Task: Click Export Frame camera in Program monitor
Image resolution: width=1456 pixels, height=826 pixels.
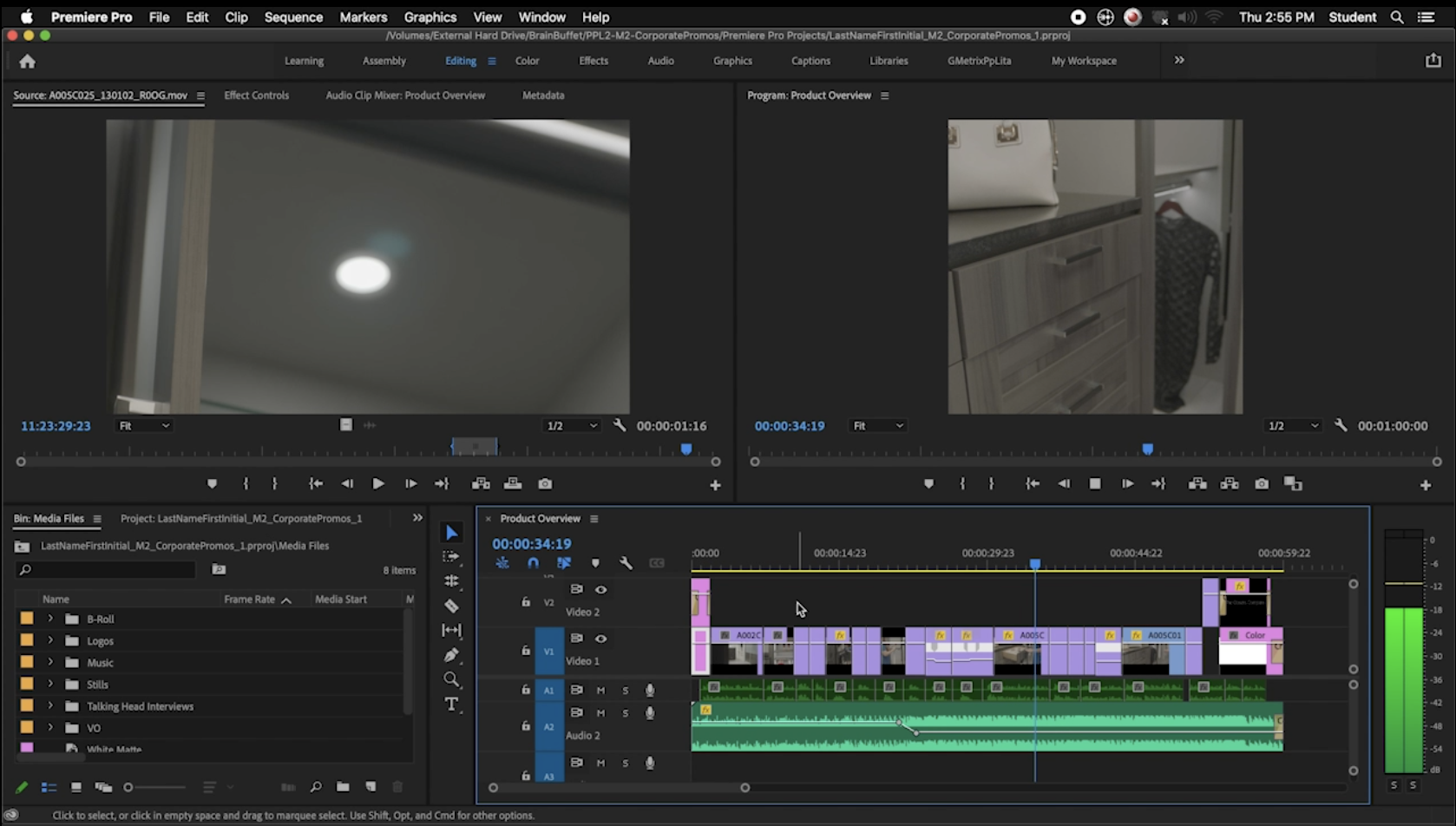Action: coord(1262,484)
